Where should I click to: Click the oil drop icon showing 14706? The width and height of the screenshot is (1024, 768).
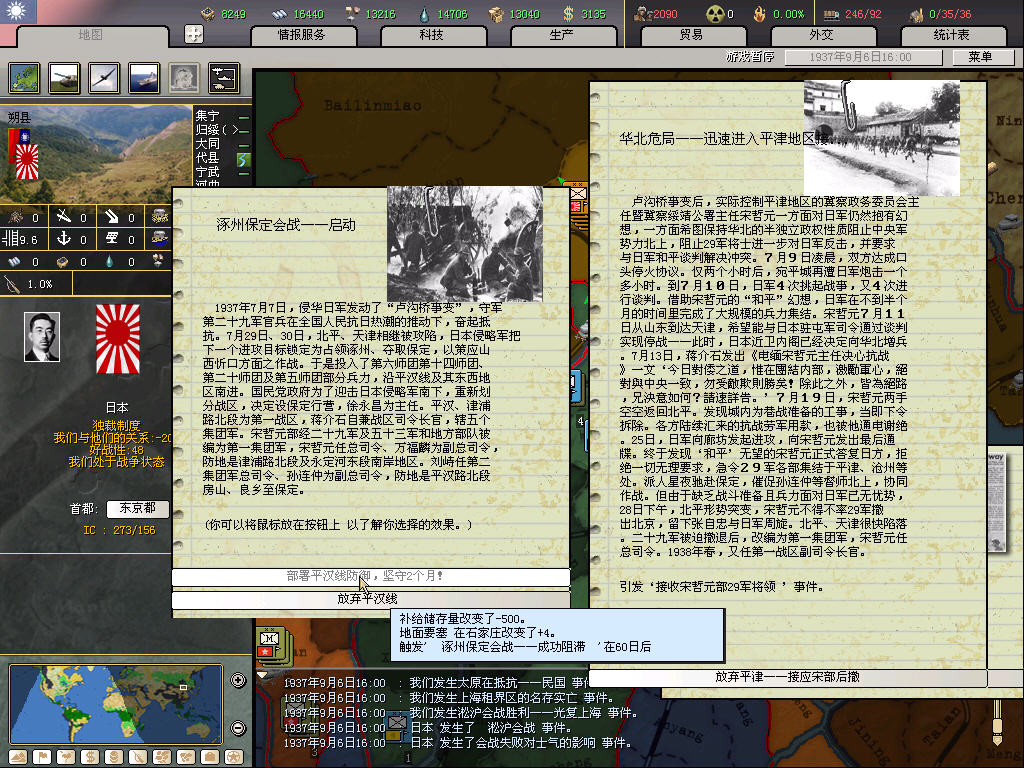pos(425,14)
